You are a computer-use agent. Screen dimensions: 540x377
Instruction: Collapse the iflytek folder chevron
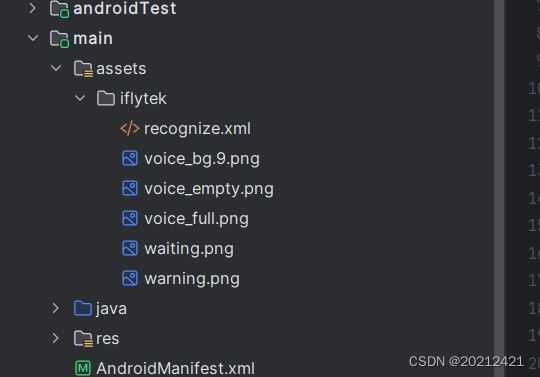pos(80,98)
